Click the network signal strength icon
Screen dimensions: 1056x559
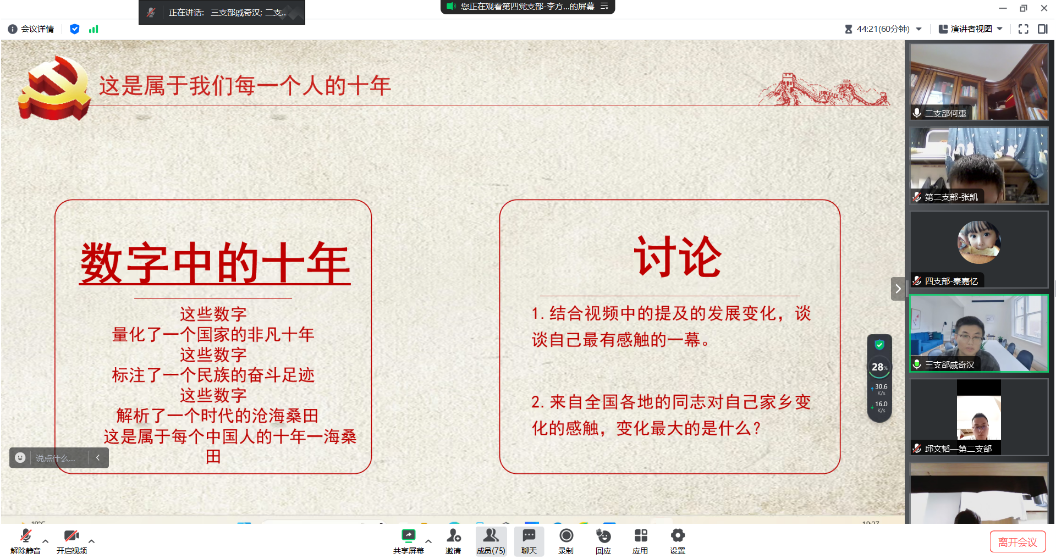click(x=94, y=29)
